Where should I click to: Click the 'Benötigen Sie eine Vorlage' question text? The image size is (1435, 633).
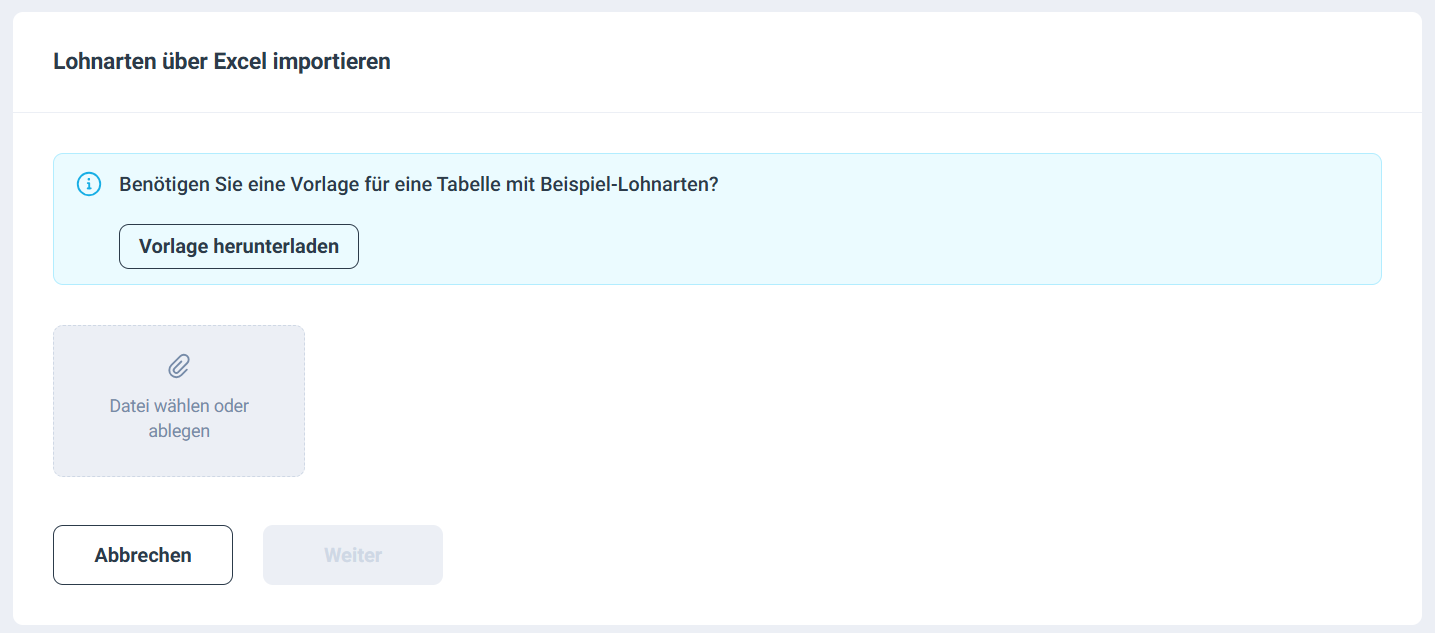point(418,185)
